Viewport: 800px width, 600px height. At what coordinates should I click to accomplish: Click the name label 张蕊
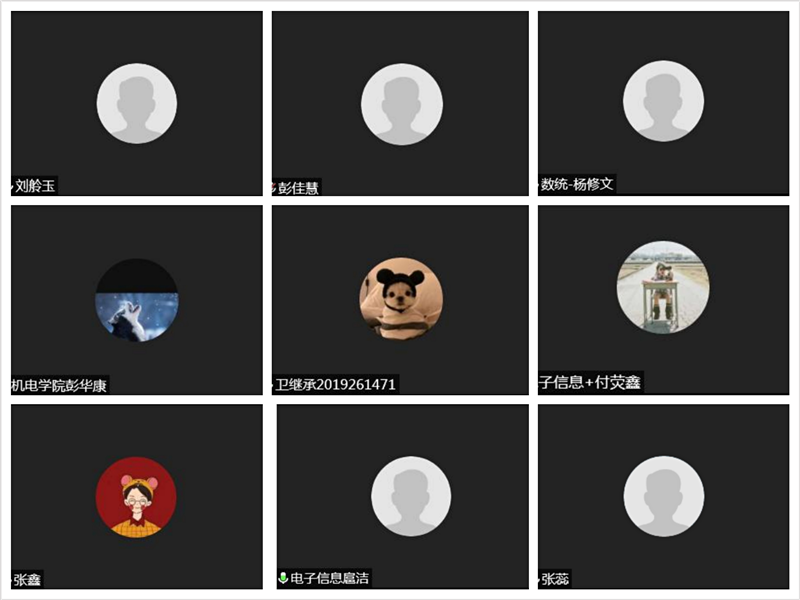555,579
